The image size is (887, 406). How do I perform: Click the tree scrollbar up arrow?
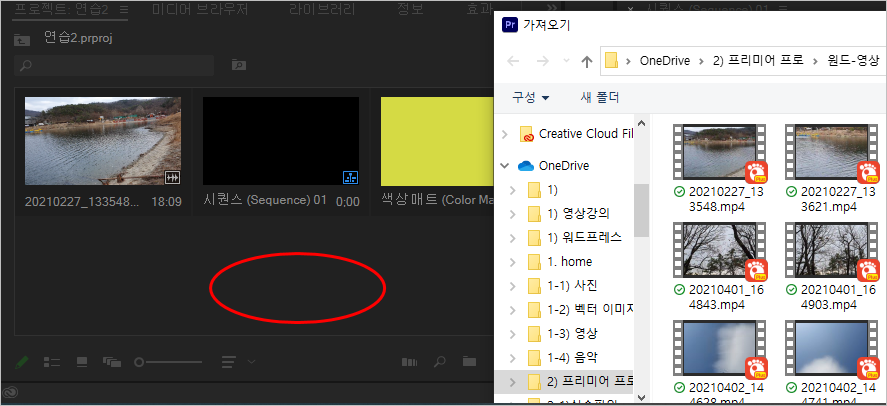click(x=641, y=122)
